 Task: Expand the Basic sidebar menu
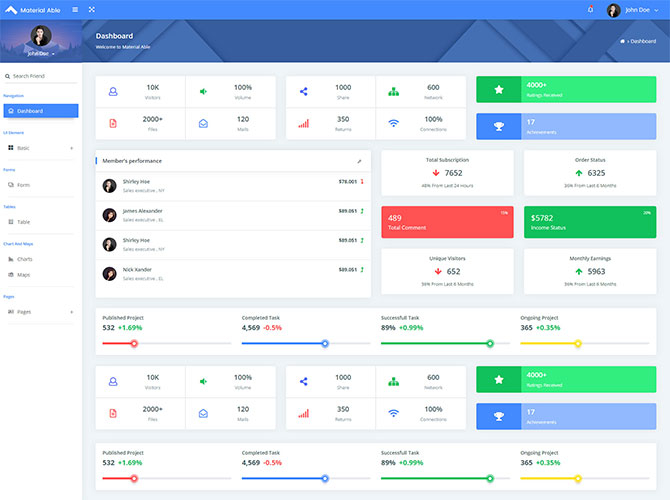pyautogui.click(x=71, y=148)
